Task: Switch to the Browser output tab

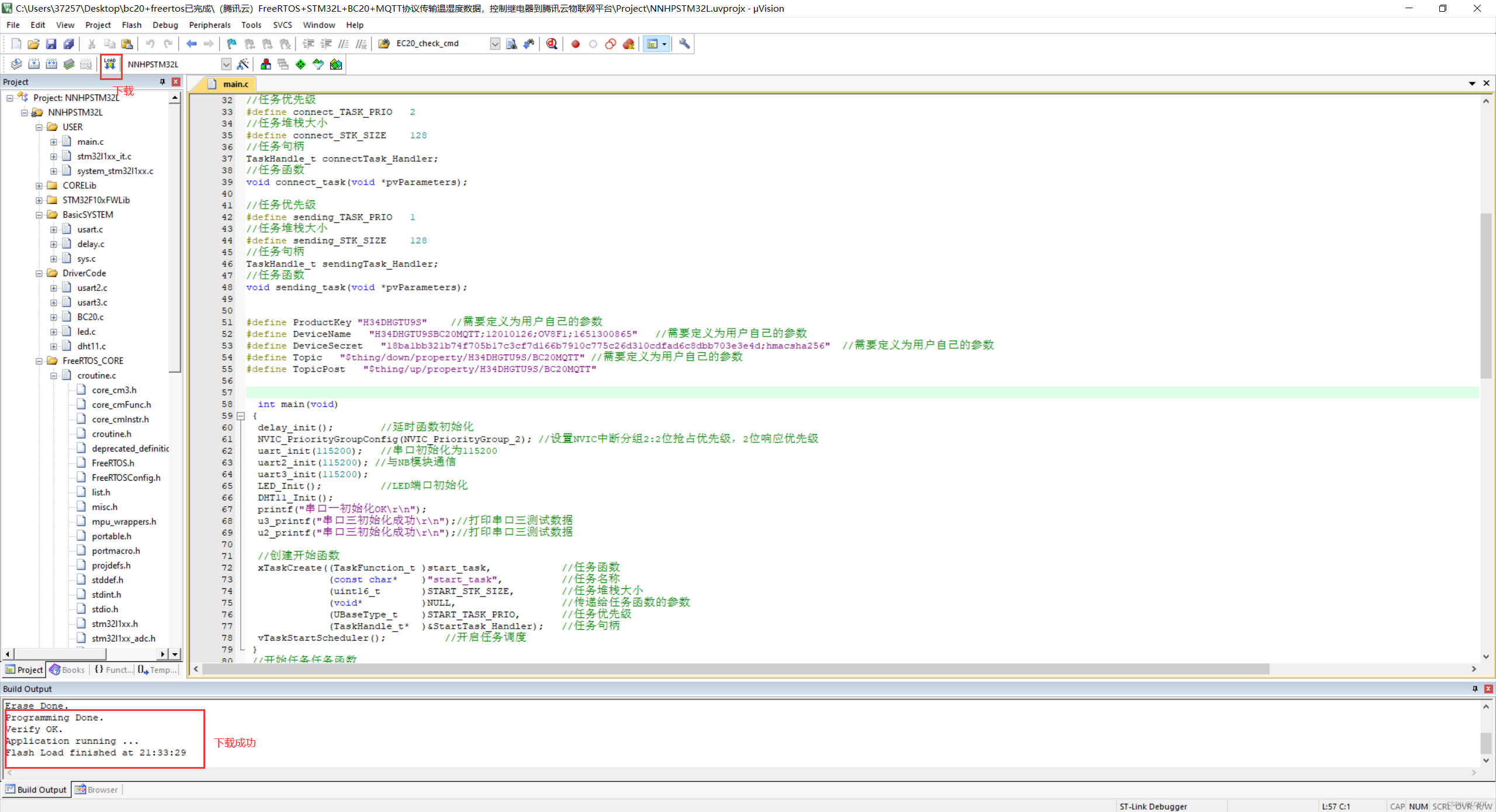Action: point(96,790)
